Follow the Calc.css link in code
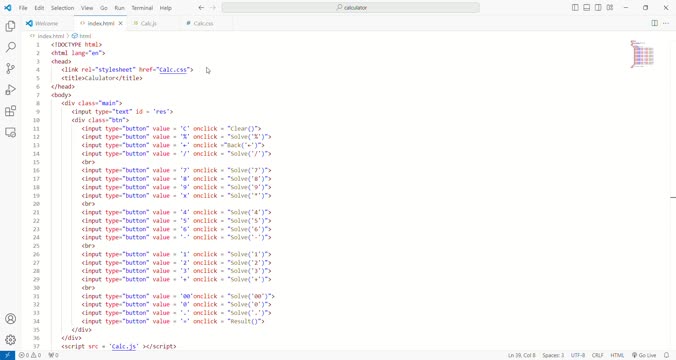This screenshot has height=360, width=676. [x=173, y=69]
